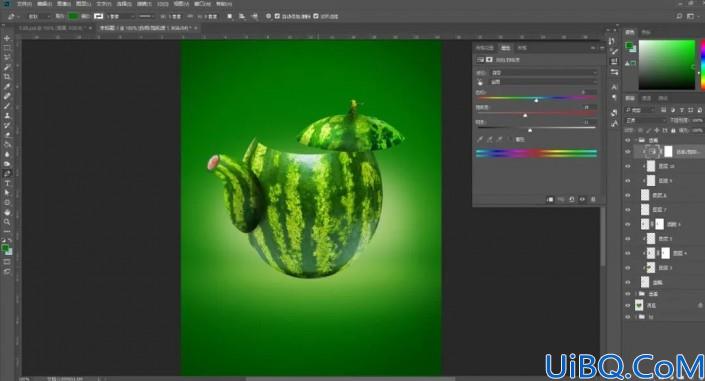Select the Clone Stamp tool
The width and height of the screenshot is (705, 381).
(7, 115)
